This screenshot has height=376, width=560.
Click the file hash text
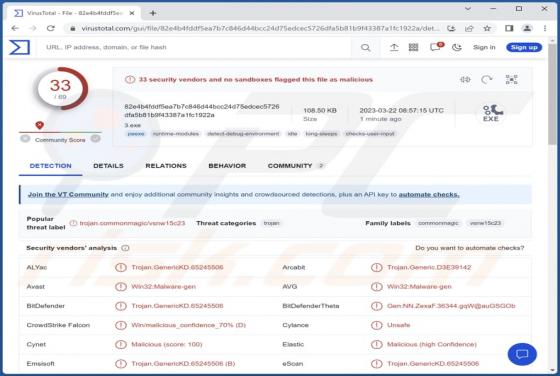202,111
